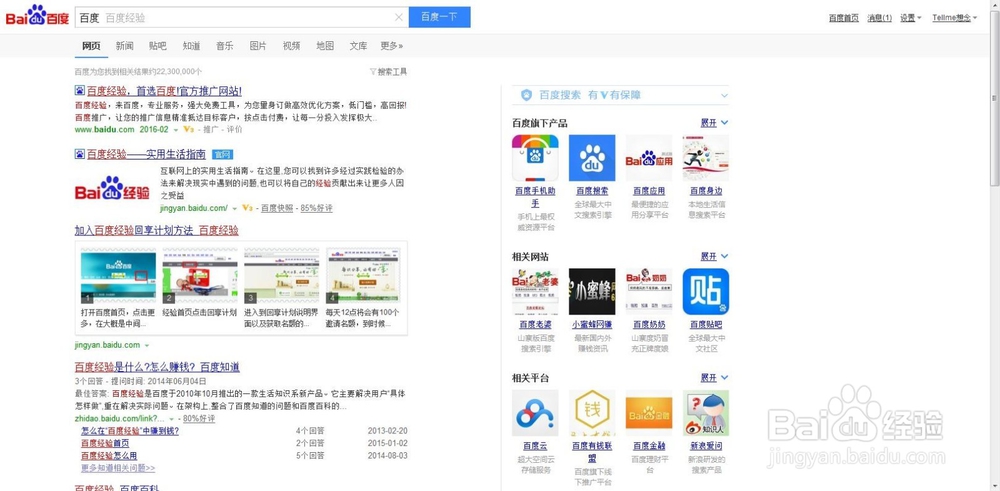Open the 百度快照 cached page link

277,209
